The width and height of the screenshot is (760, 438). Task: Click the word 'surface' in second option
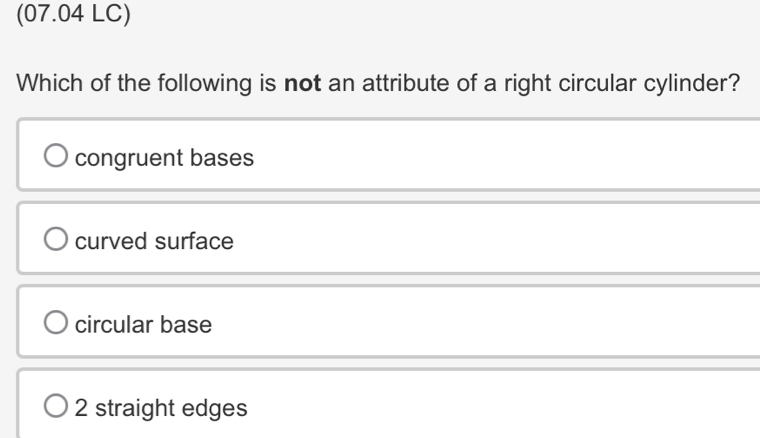201,241
